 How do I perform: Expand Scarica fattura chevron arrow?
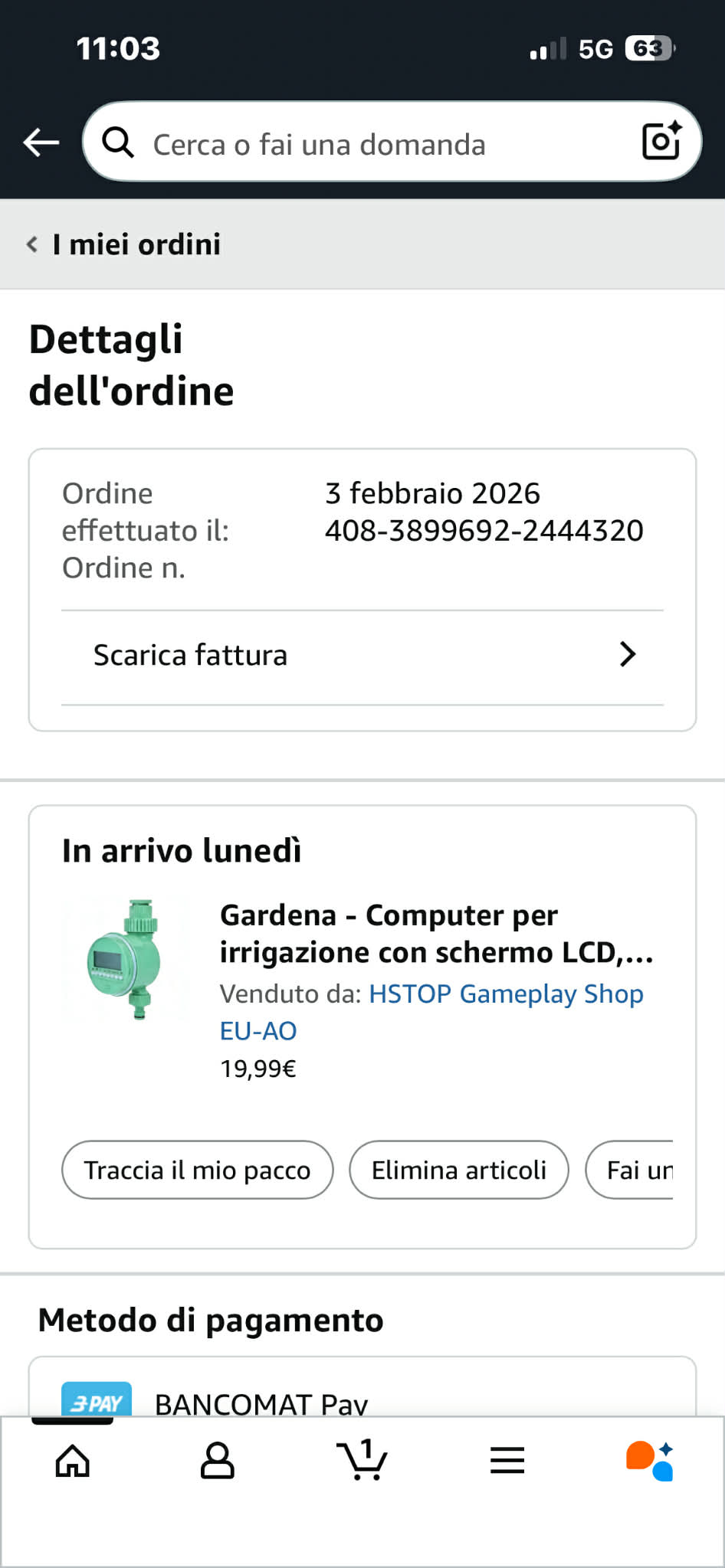628,654
